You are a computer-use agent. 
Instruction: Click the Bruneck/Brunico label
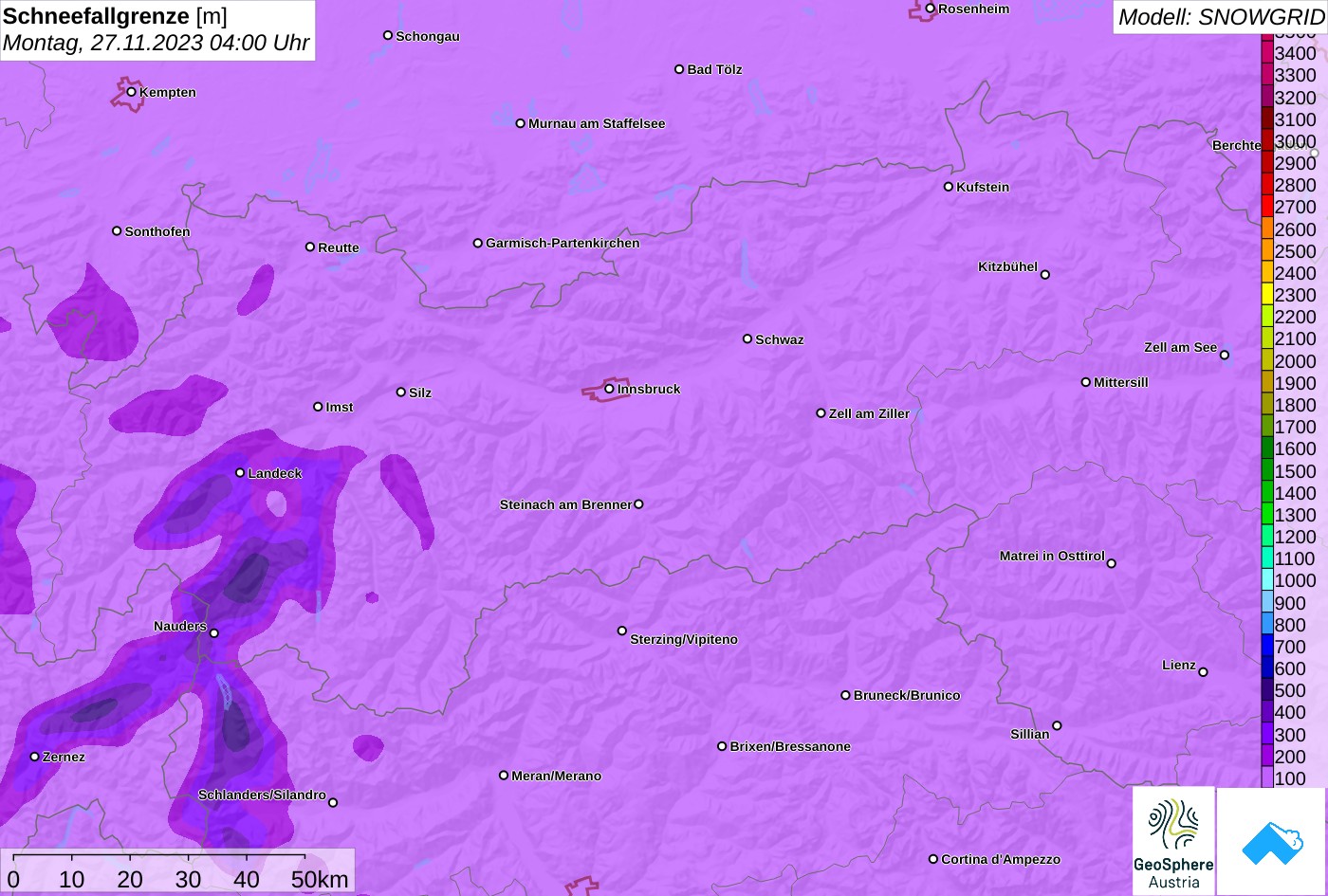pyautogui.click(x=907, y=696)
